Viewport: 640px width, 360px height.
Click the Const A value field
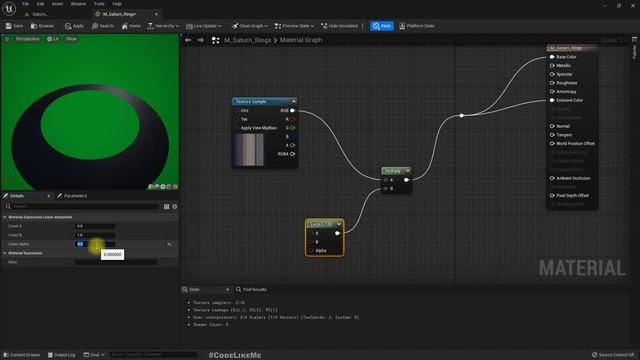95,226
